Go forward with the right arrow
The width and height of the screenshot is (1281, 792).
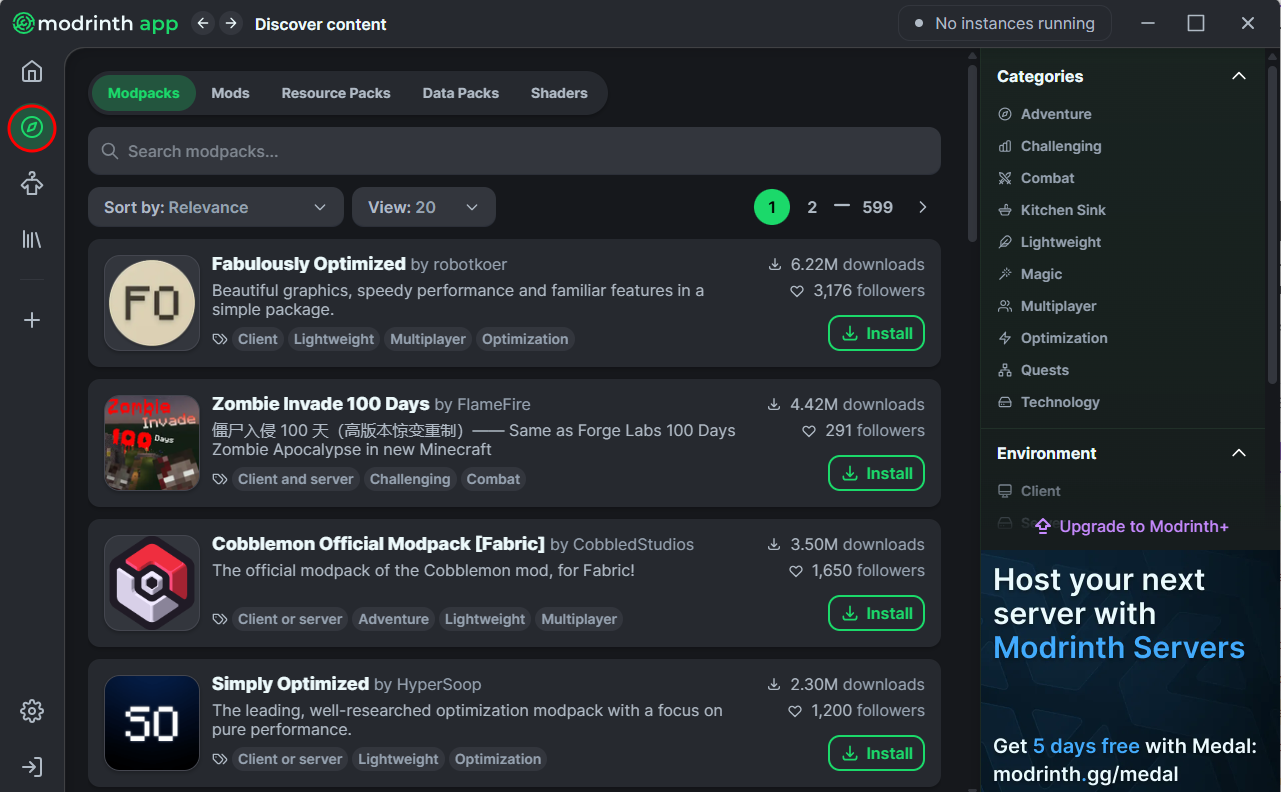click(x=231, y=23)
